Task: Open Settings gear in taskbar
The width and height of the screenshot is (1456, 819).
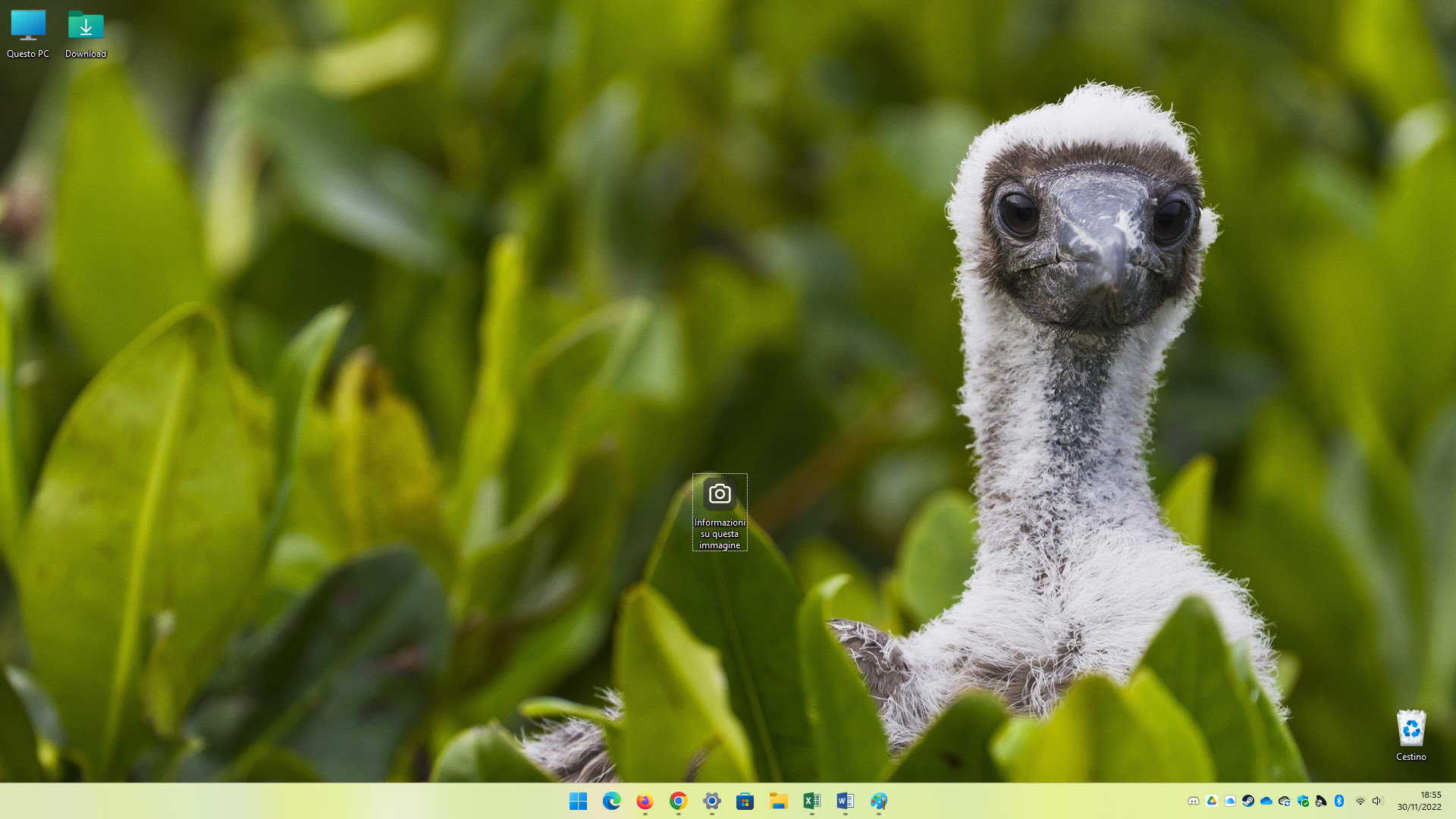Action: [711, 801]
